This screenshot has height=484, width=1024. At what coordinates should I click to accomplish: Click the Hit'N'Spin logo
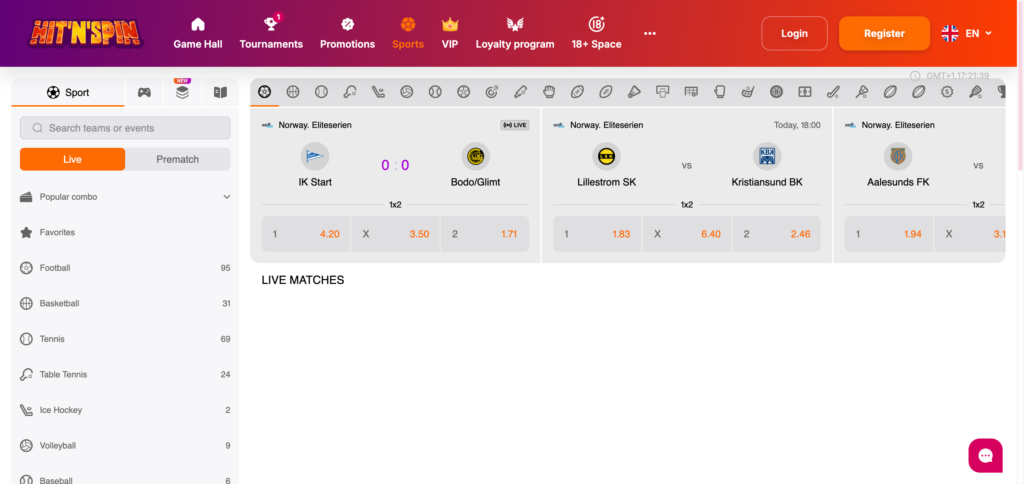click(86, 33)
